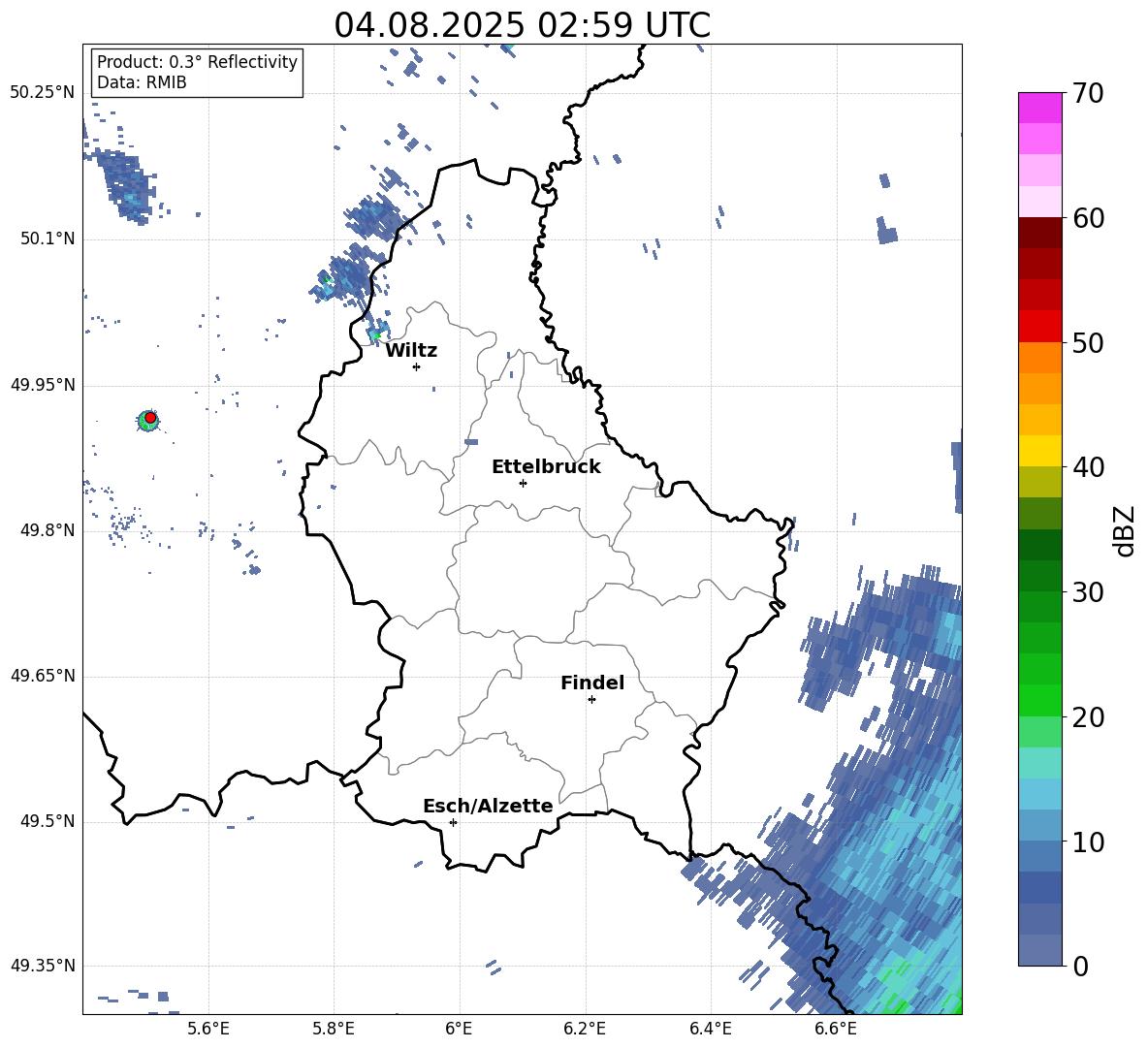Pick the magenta top band near 70 dBZ

click(x=1039, y=108)
